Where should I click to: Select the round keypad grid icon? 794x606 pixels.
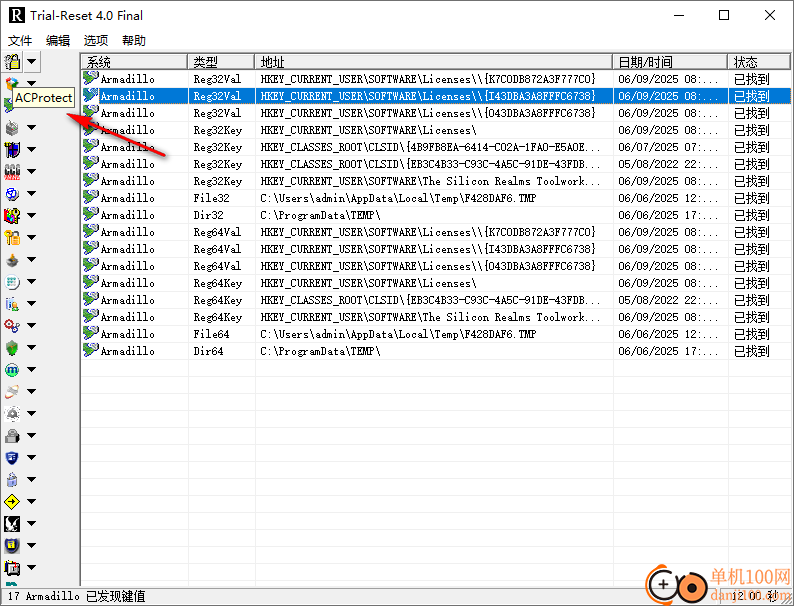pos(12,281)
